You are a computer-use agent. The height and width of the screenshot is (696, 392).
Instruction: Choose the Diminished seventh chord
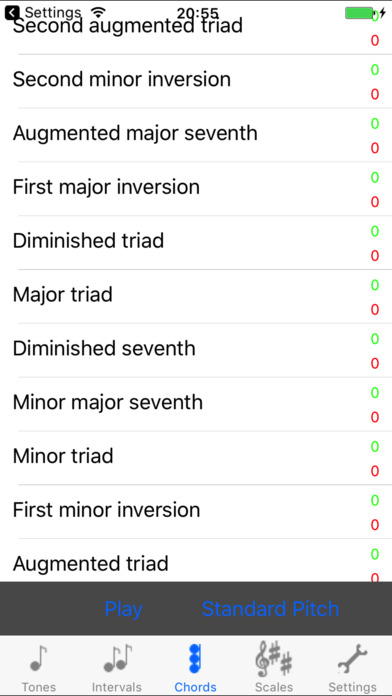click(196, 350)
